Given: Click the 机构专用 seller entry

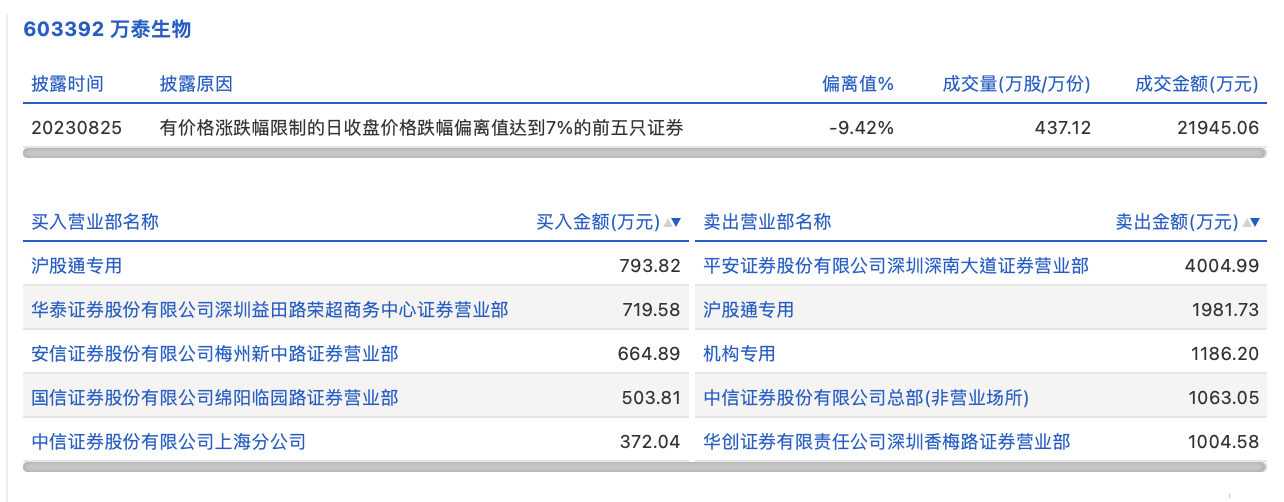Looking at the screenshot, I should coord(739,354).
